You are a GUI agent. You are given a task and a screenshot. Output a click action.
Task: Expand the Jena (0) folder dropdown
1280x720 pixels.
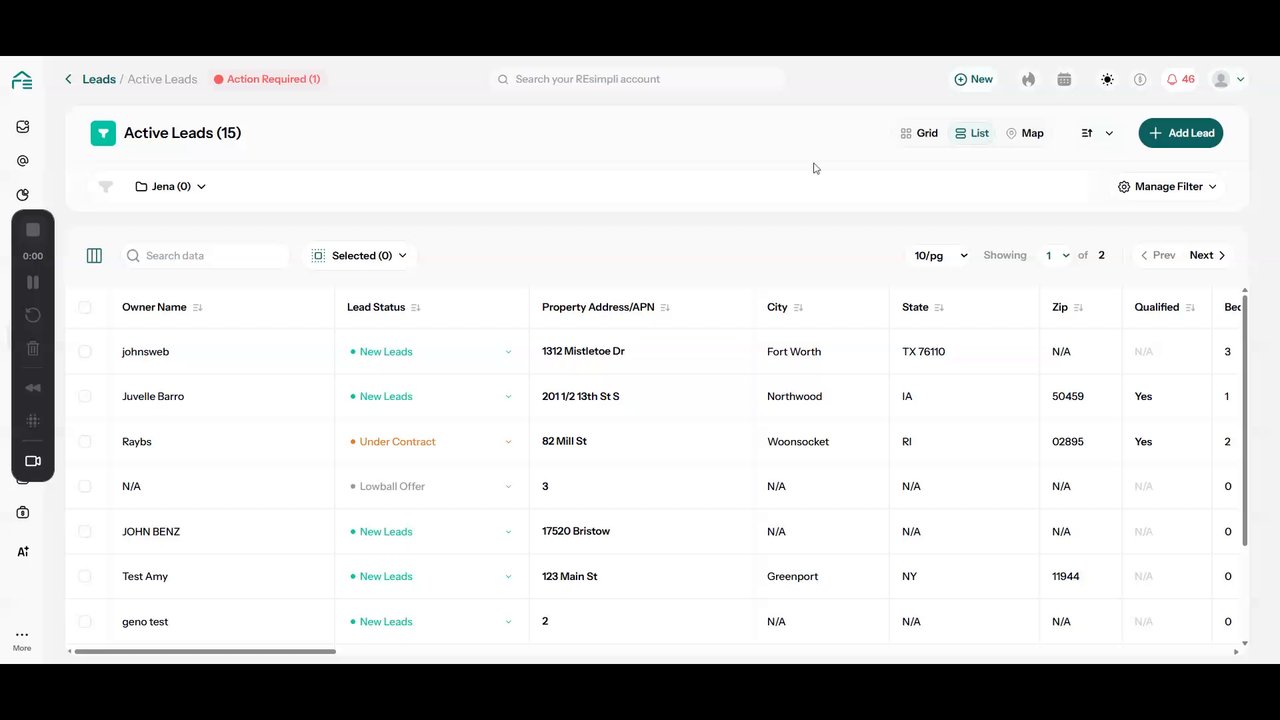[x=171, y=187]
